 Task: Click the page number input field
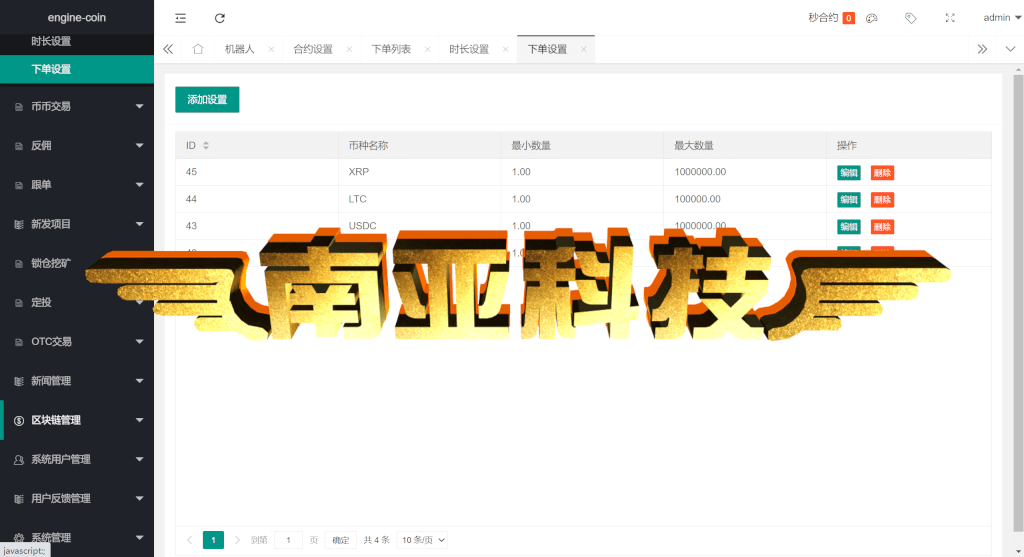coord(288,540)
